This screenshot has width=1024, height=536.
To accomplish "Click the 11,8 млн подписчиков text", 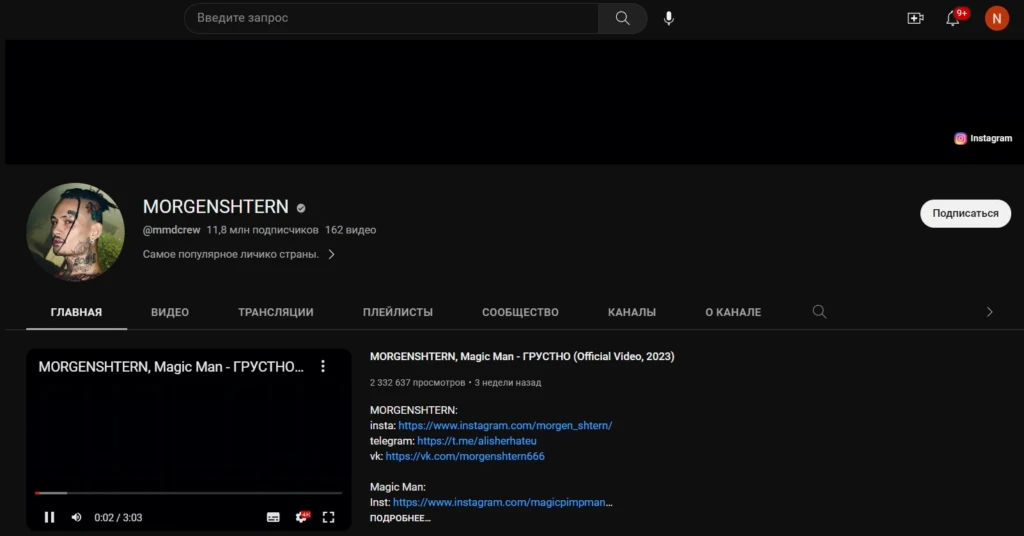I will tap(263, 230).
